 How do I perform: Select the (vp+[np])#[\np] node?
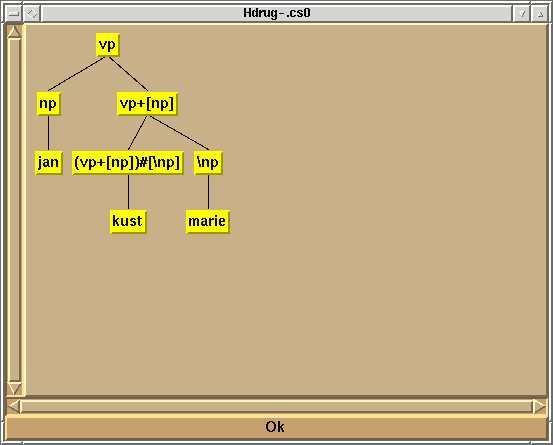pyautogui.click(x=128, y=163)
